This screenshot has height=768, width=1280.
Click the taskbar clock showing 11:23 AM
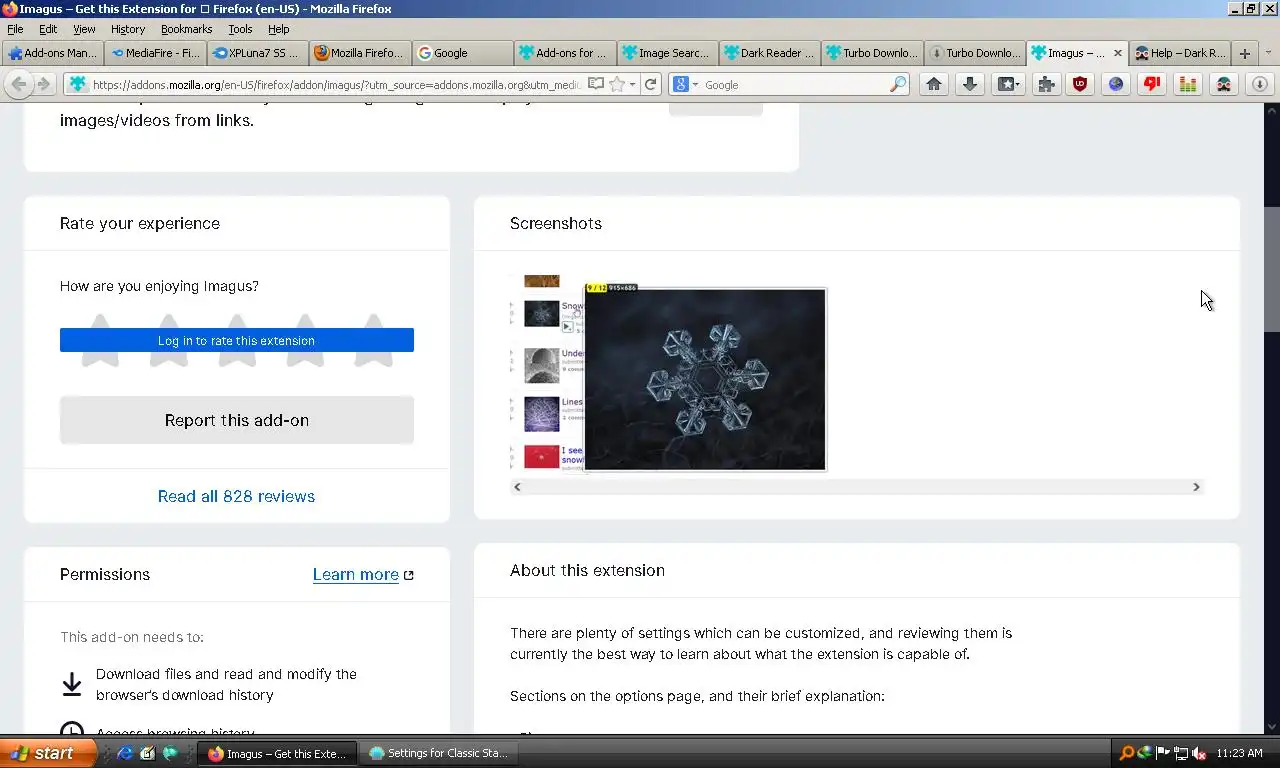click(1240, 753)
